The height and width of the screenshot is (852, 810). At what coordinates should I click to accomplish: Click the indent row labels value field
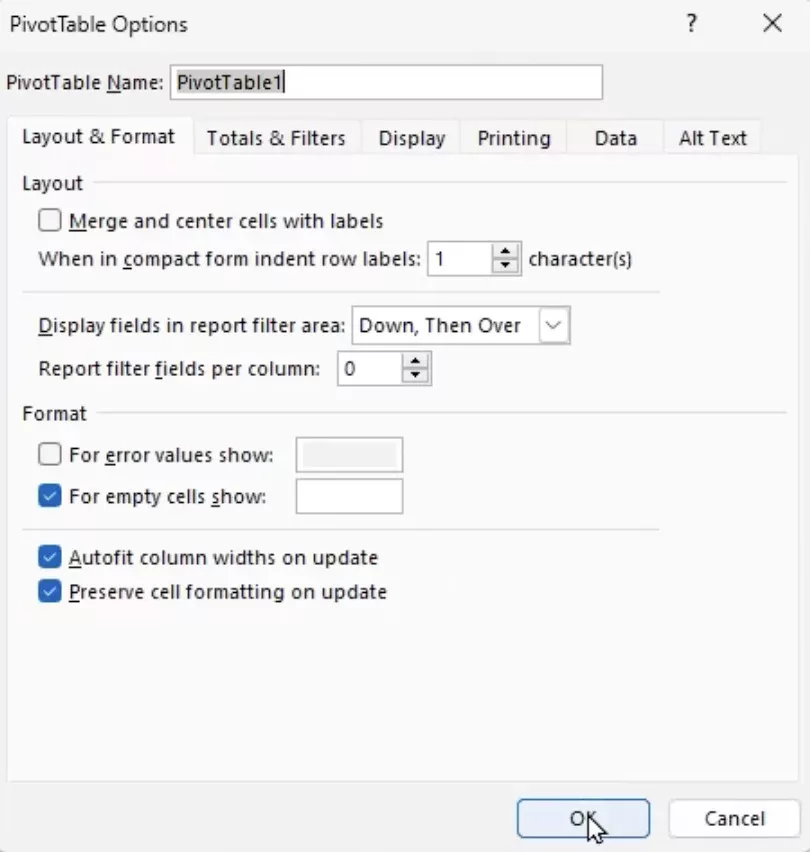coord(460,259)
